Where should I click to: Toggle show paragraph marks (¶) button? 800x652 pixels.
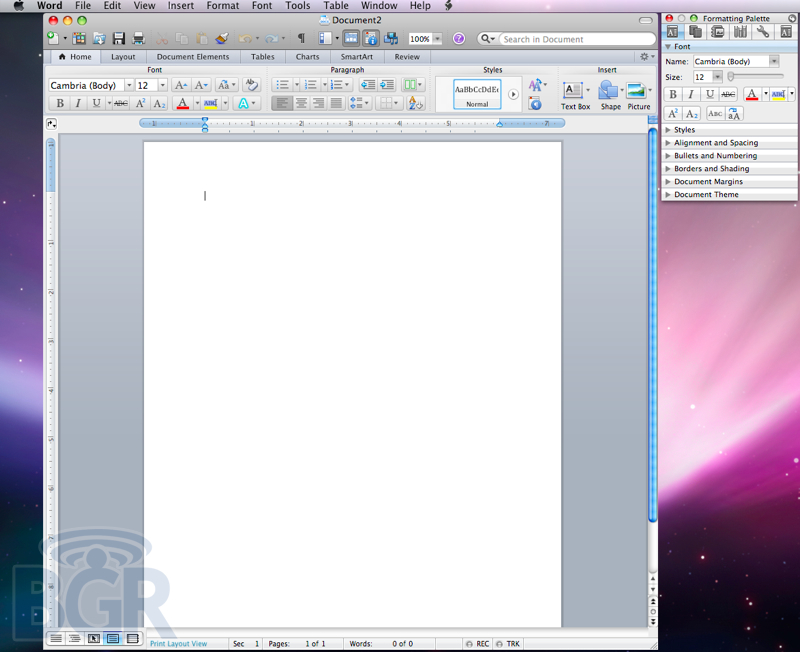[x=301, y=39]
